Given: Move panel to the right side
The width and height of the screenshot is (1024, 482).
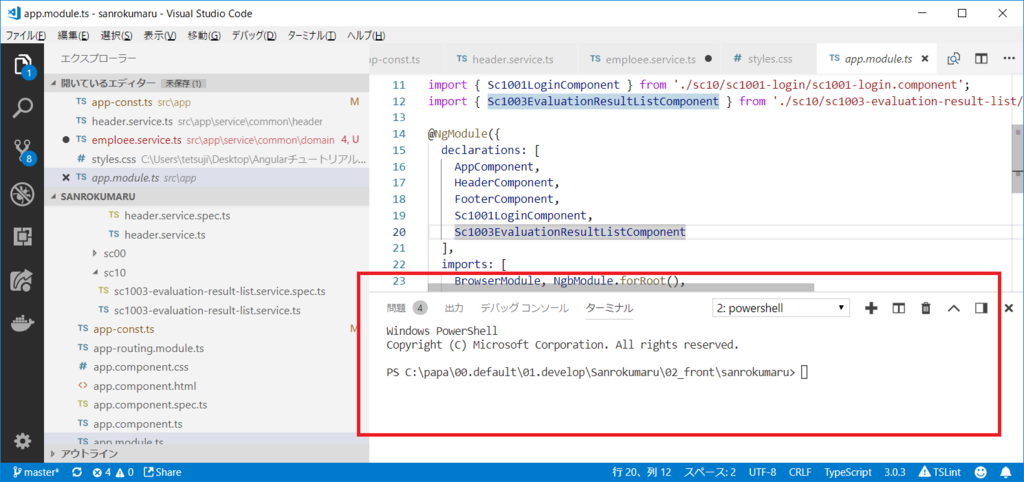Looking at the screenshot, I should (981, 308).
